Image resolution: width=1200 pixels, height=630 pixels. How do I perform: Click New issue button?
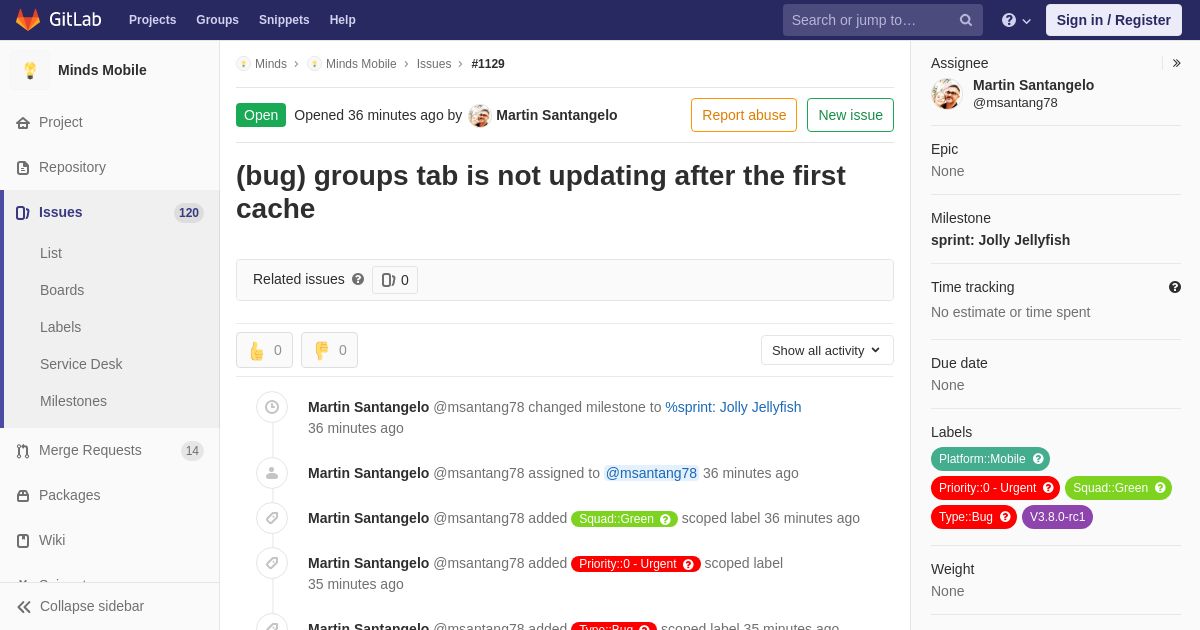coord(850,115)
